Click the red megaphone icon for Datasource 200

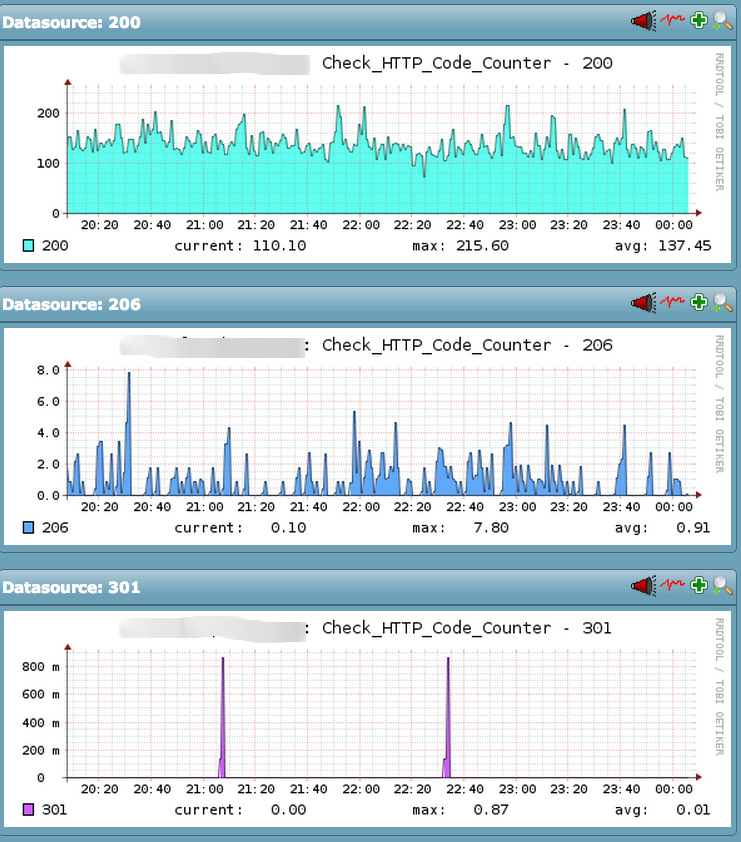point(643,21)
